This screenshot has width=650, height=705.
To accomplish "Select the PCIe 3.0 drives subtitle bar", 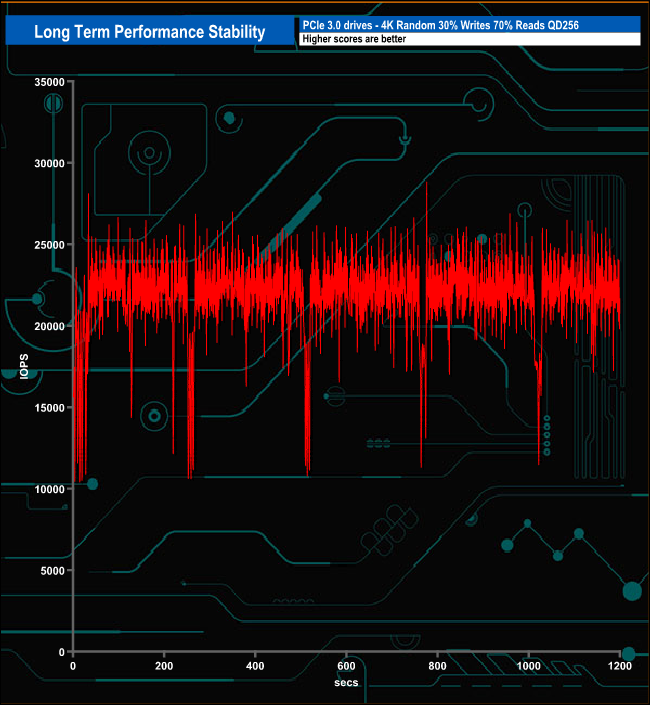I will [x=468, y=24].
